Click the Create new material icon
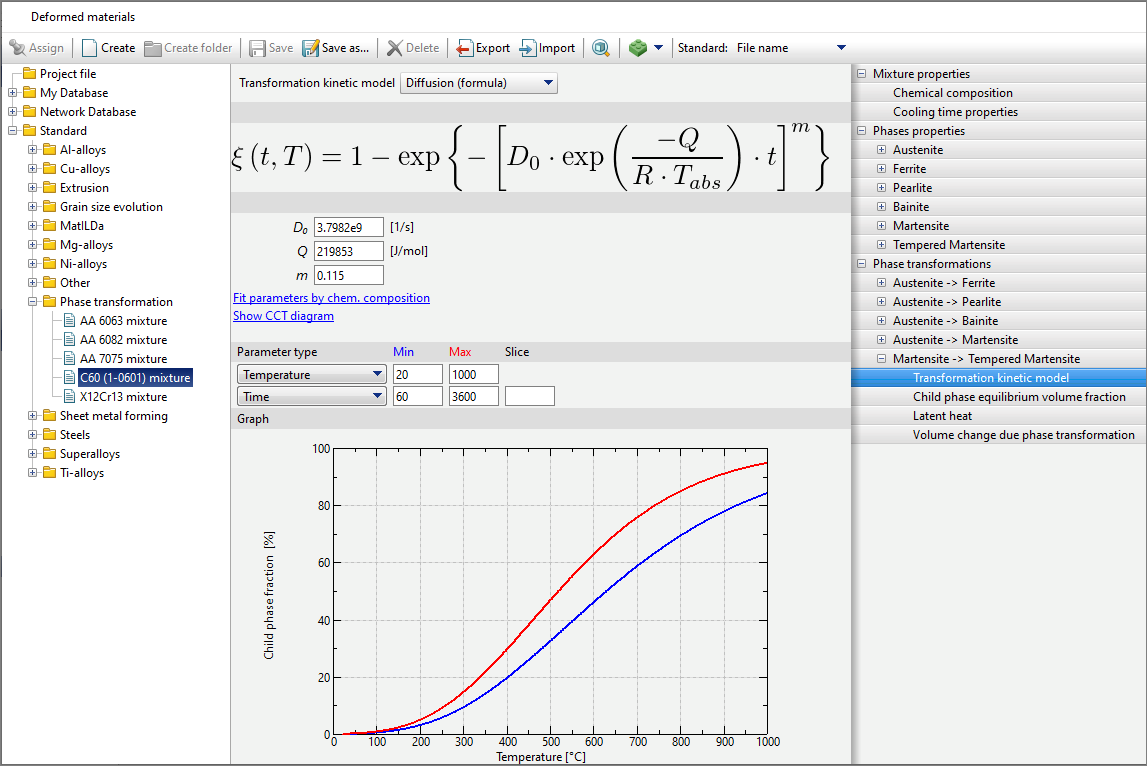 point(90,48)
